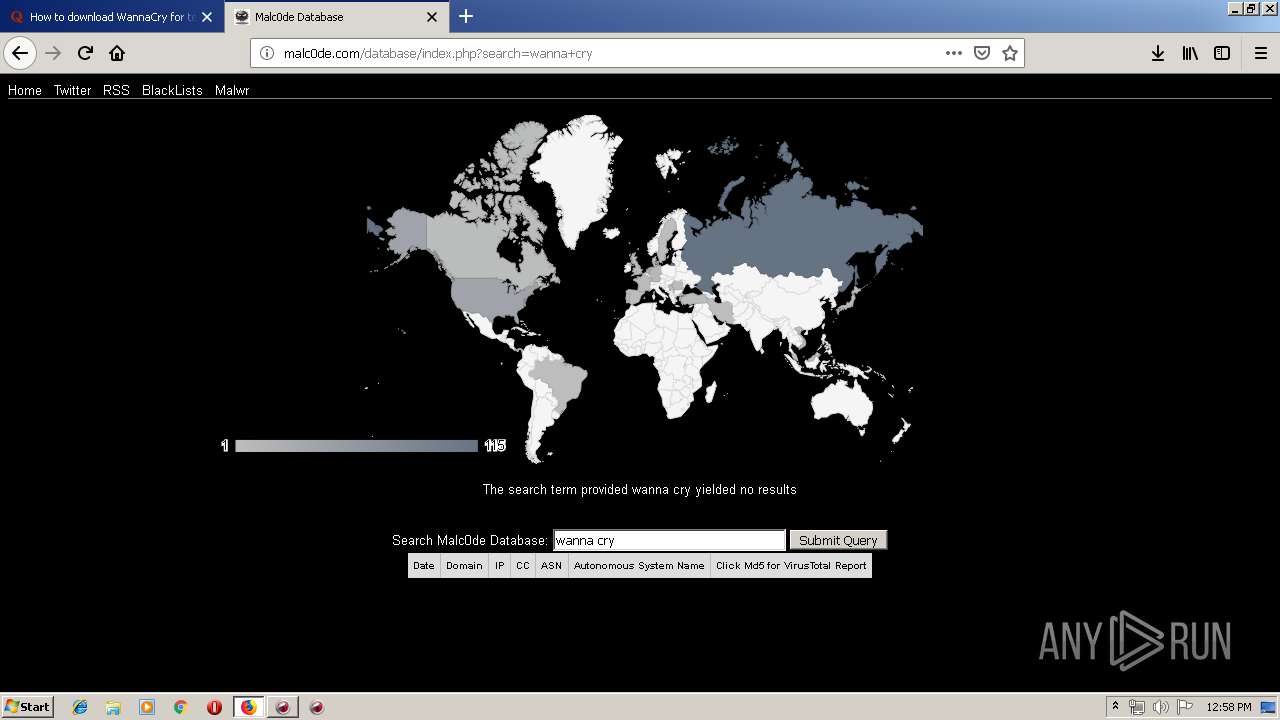Image resolution: width=1280 pixels, height=720 pixels.
Task: Close the WannaCry download tab
Action: (x=207, y=17)
